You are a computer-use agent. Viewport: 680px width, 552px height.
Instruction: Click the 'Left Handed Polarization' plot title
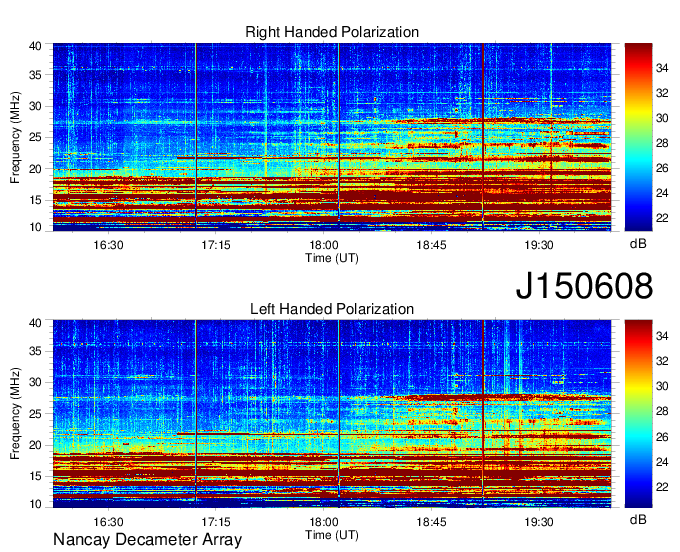point(332,309)
